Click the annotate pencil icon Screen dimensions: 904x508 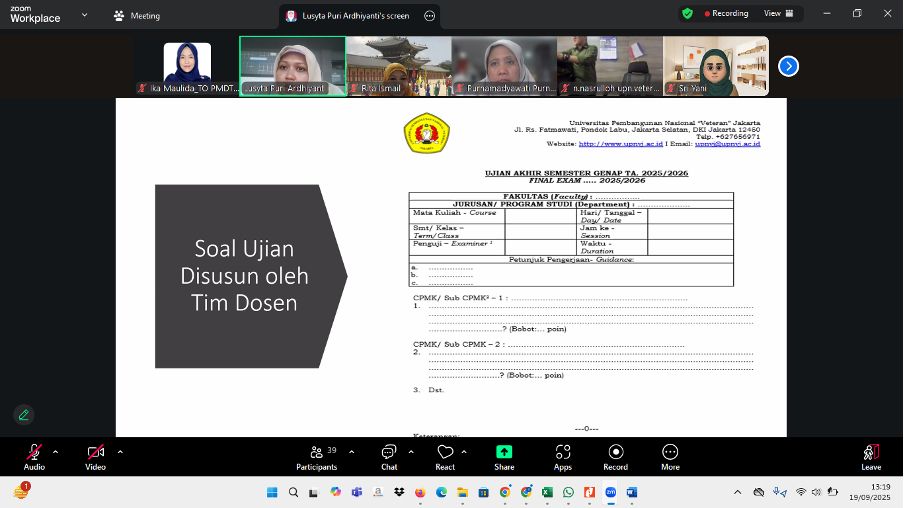(x=23, y=414)
